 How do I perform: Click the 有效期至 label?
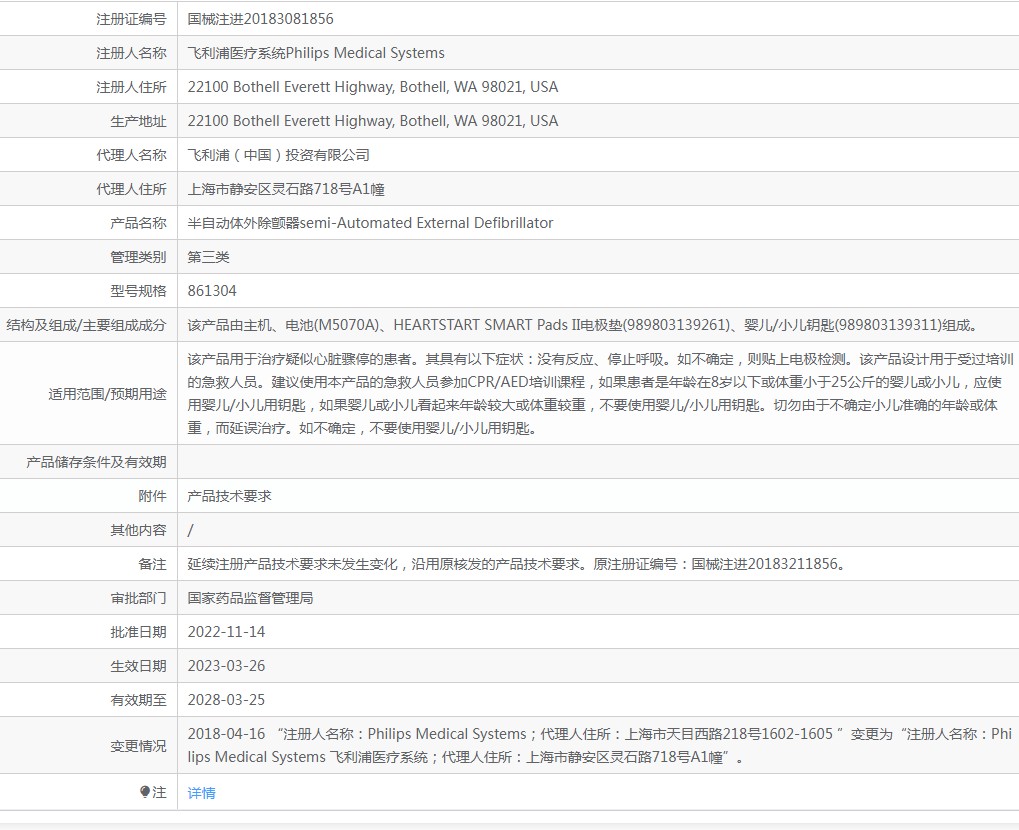coord(138,700)
